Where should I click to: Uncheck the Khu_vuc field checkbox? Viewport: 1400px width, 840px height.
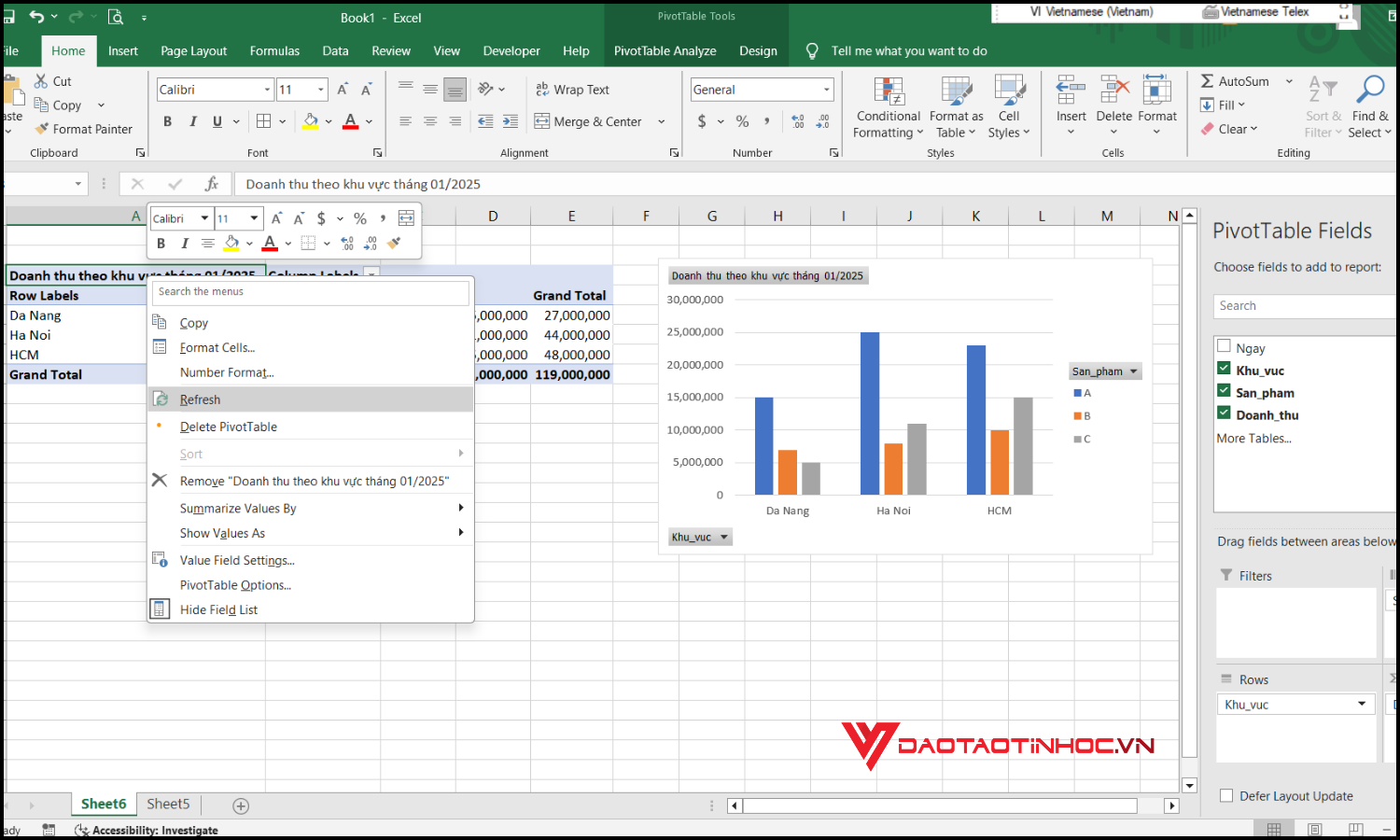pos(1224,368)
